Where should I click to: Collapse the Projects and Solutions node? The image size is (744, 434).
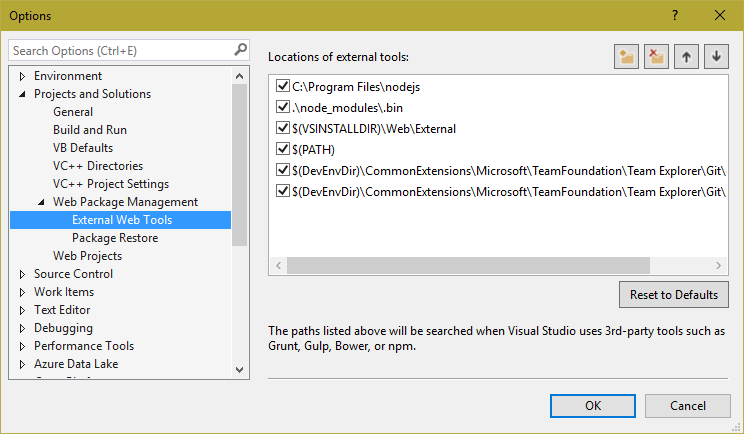23,94
